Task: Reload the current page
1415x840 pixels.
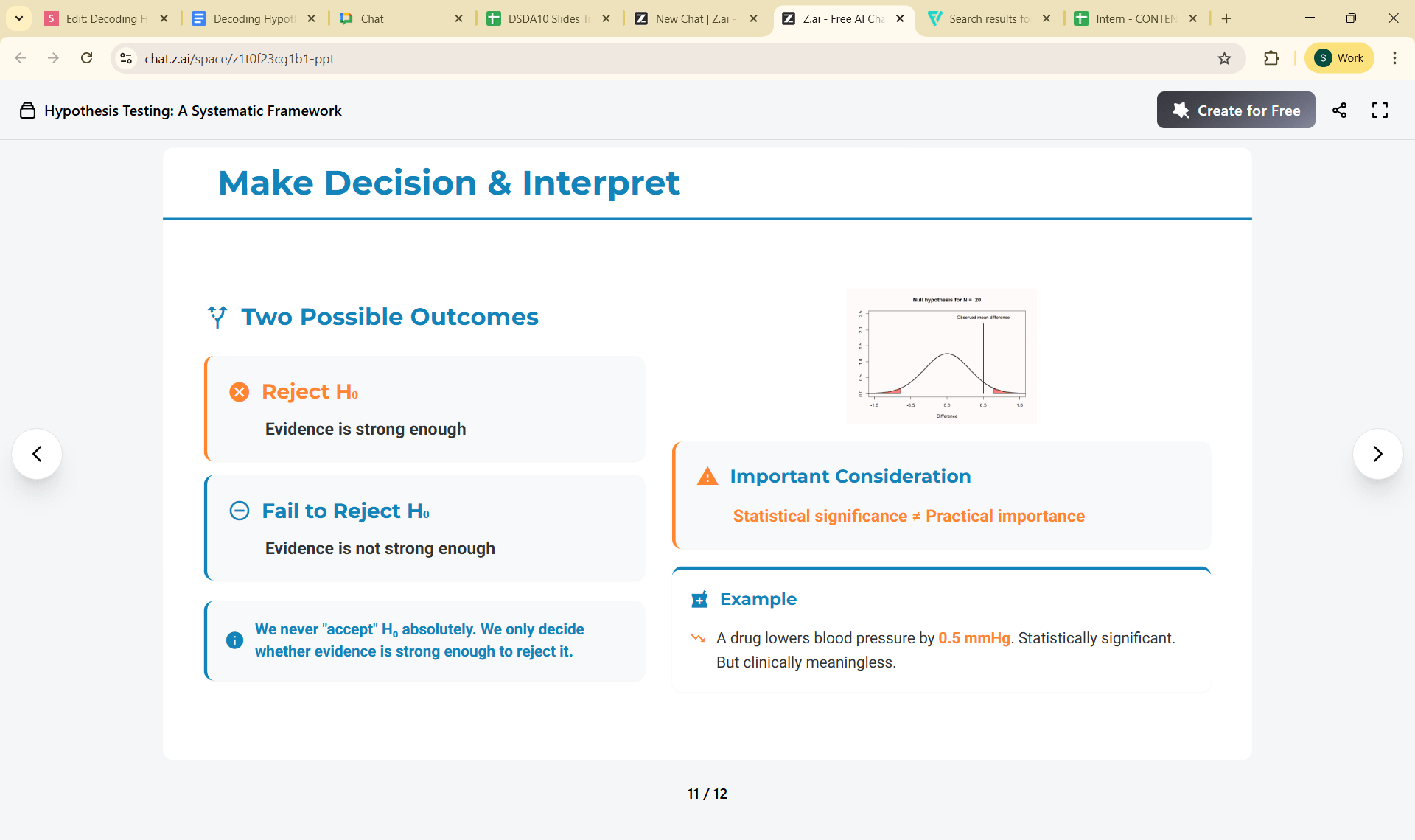Action: [x=87, y=58]
